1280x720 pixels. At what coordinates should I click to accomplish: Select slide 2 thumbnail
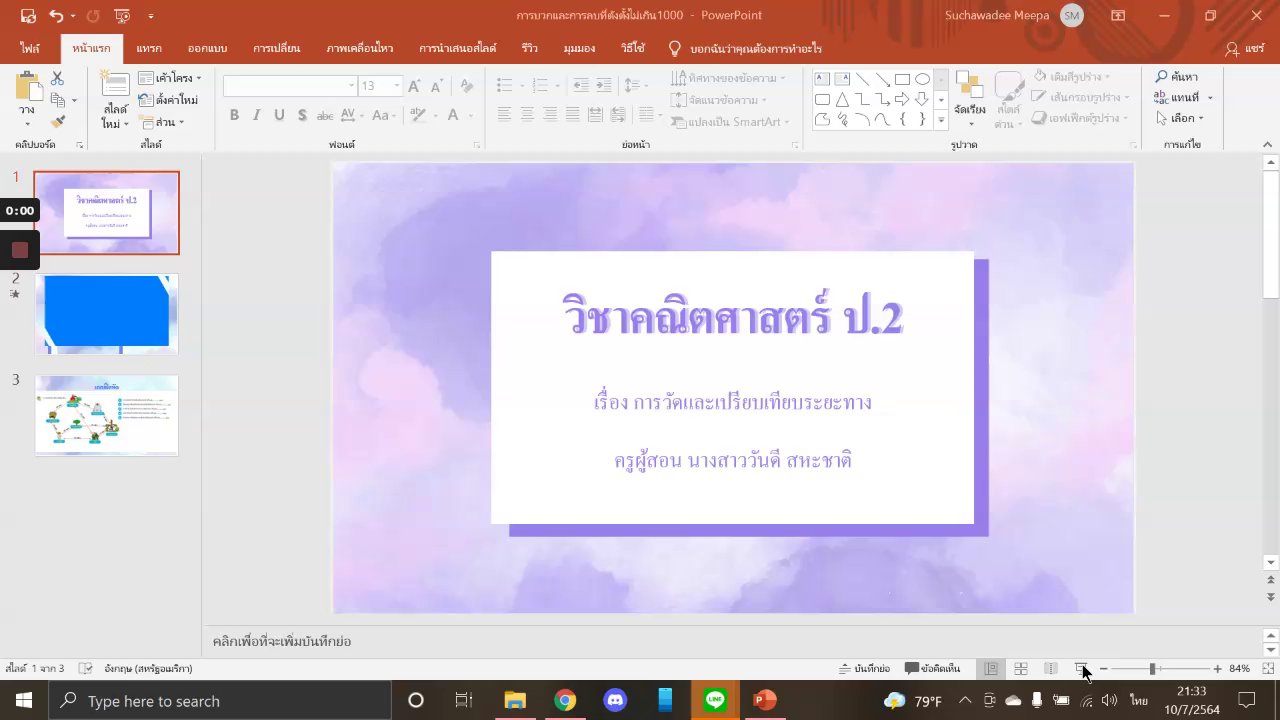tap(107, 314)
